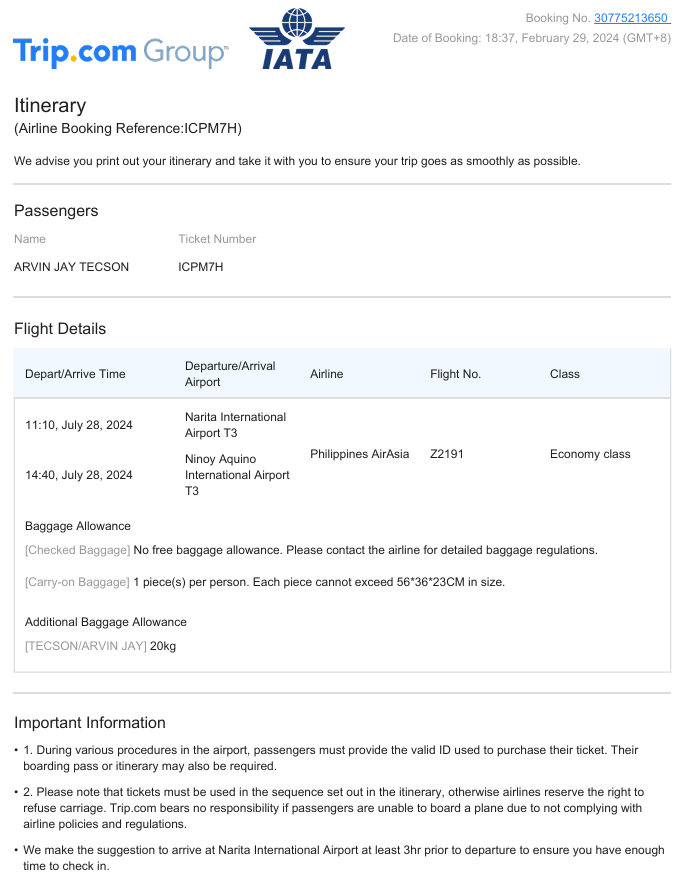Click the Airline Booking Reference ICPM7H text
679x883 pixels.
pyautogui.click(x=128, y=129)
